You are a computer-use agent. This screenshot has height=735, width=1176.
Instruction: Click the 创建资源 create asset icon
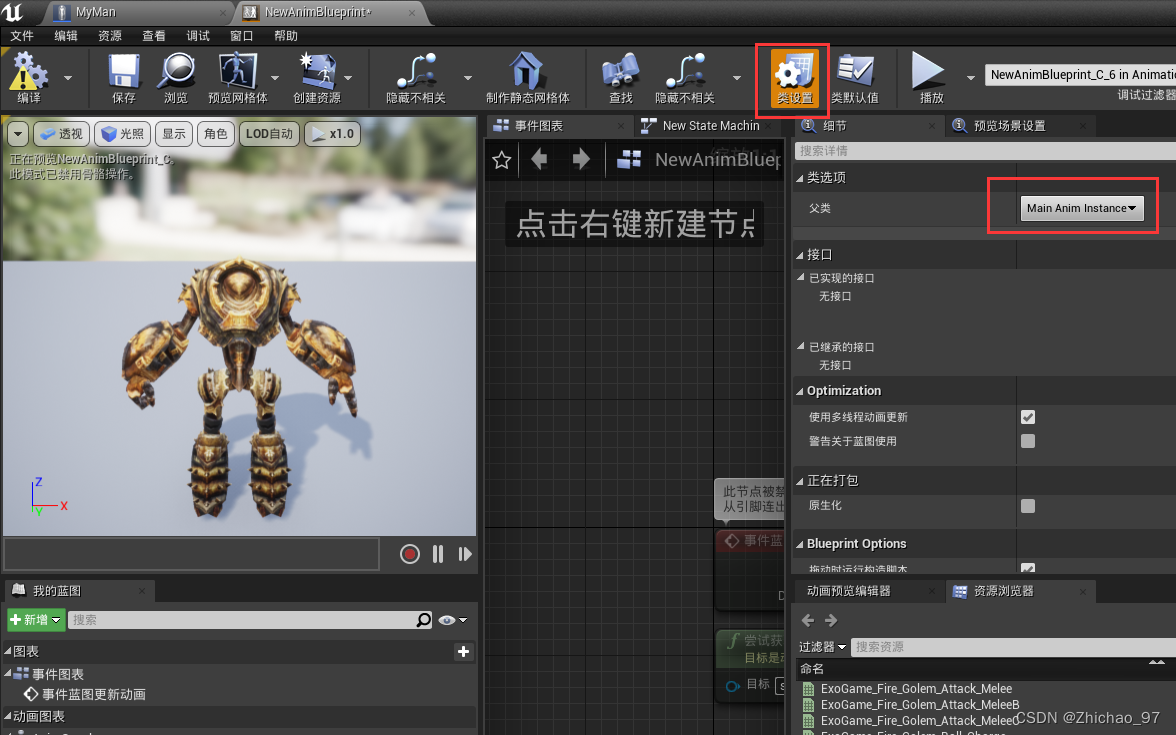(x=317, y=77)
